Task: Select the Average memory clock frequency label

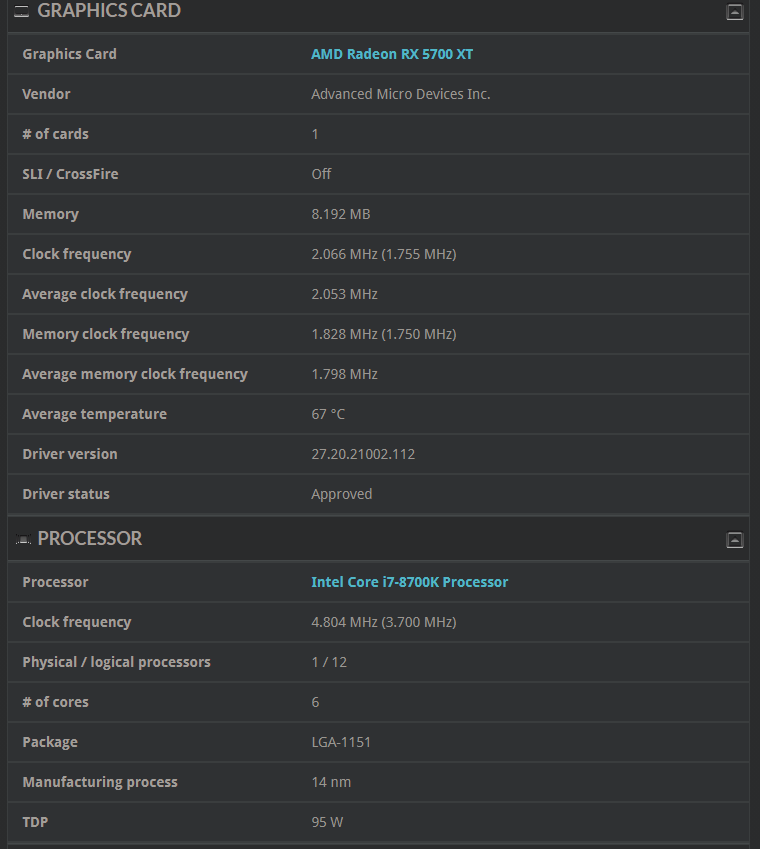Action: (x=135, y=375)
